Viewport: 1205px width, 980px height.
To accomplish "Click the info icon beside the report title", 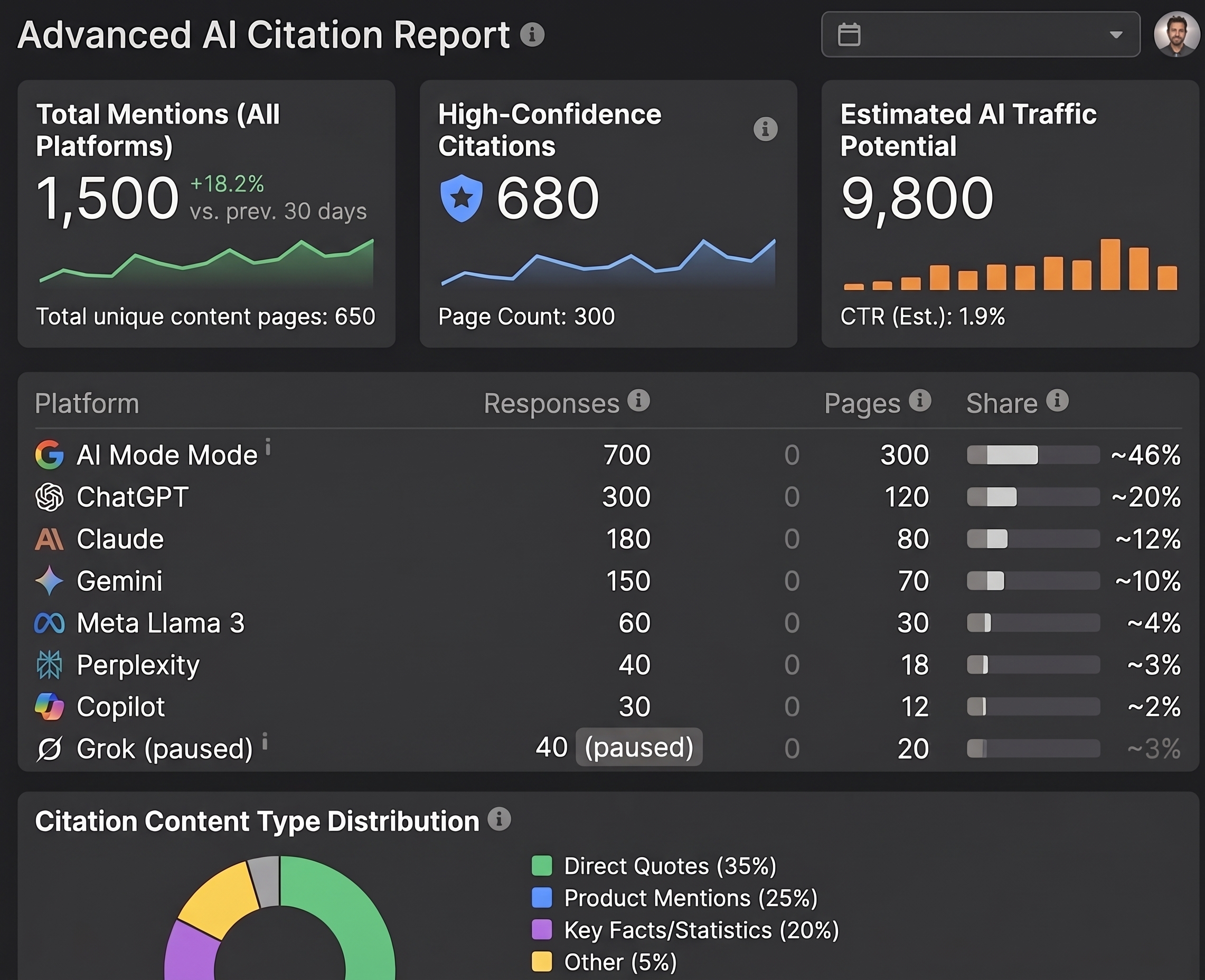I will [x=532, y=34].
